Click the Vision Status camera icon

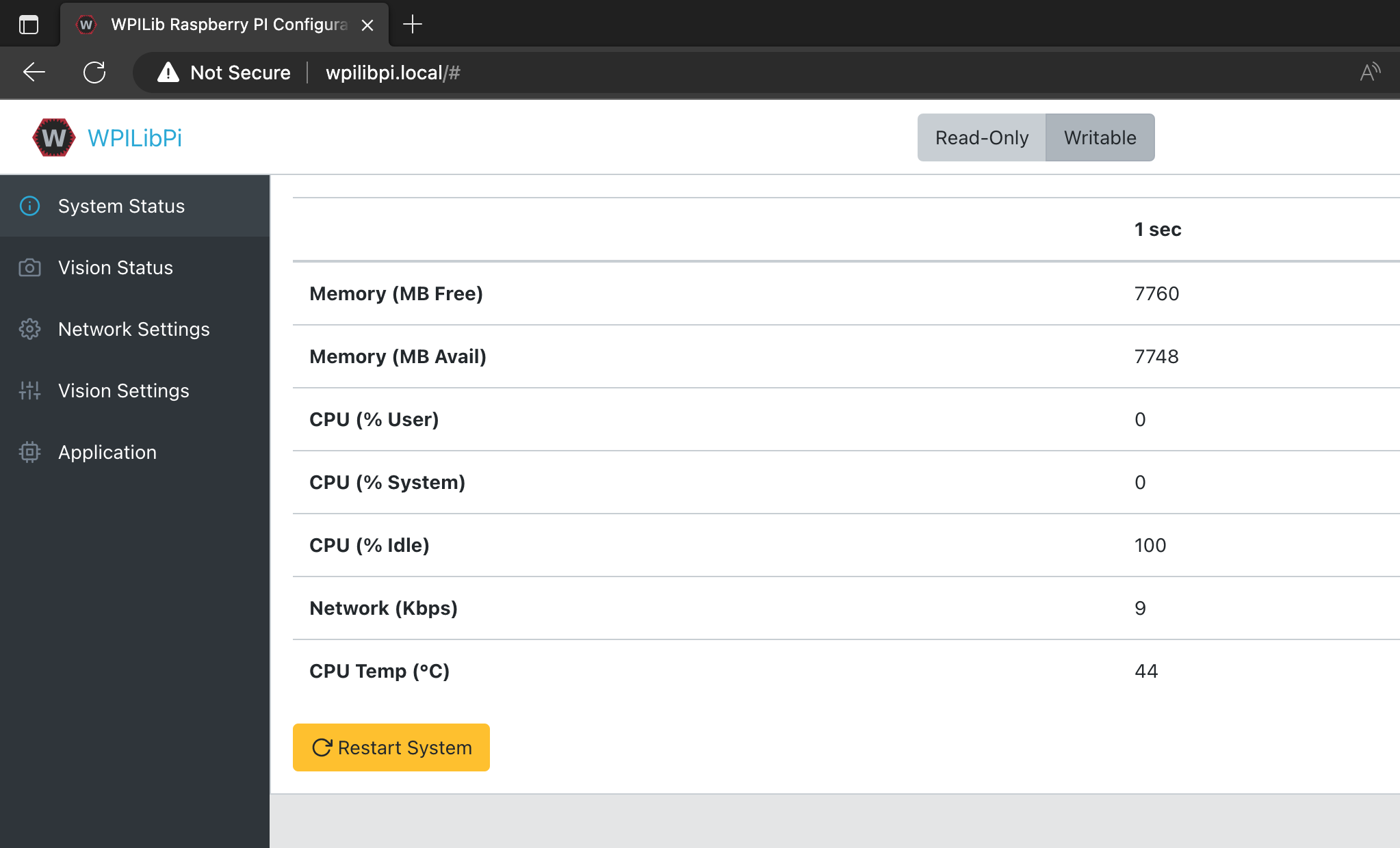click(x=29, y=267)
